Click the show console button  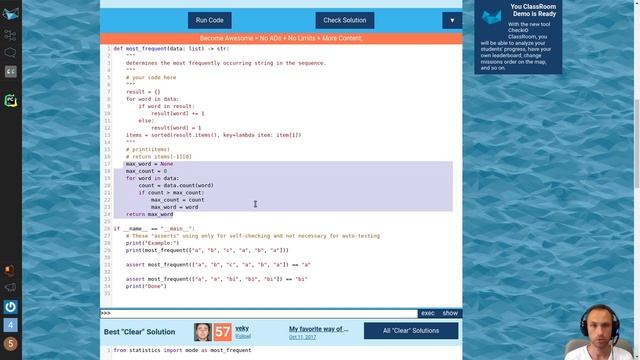point(450,313)
